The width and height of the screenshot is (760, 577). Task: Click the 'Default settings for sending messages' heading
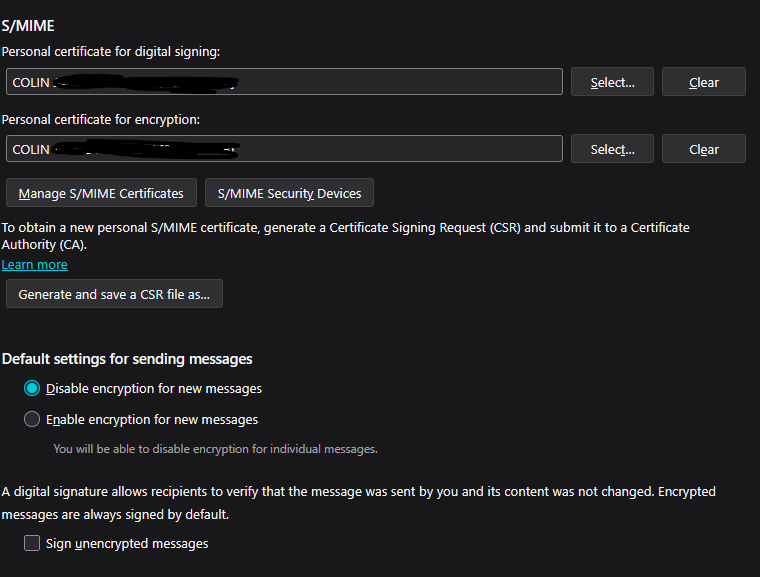[x=127, y=359]
